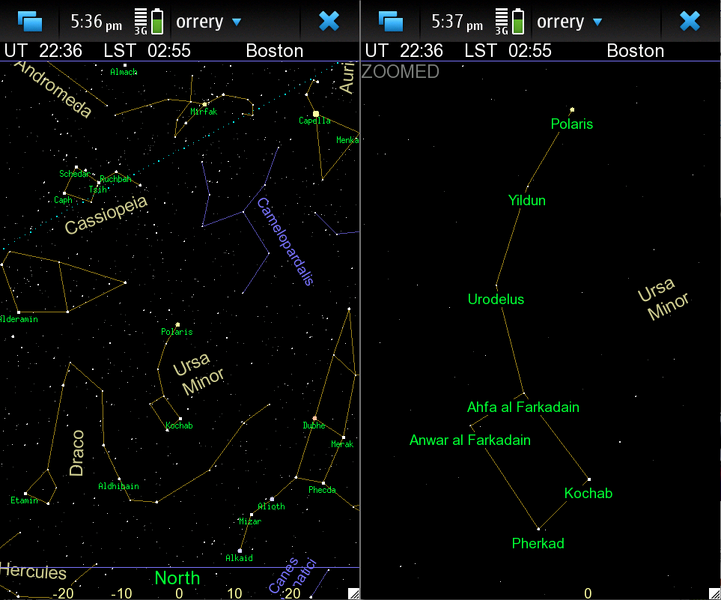Viewport: 721px width, 600px height.
Task: Tap Boston location in left screen
Action: point(274,51)
